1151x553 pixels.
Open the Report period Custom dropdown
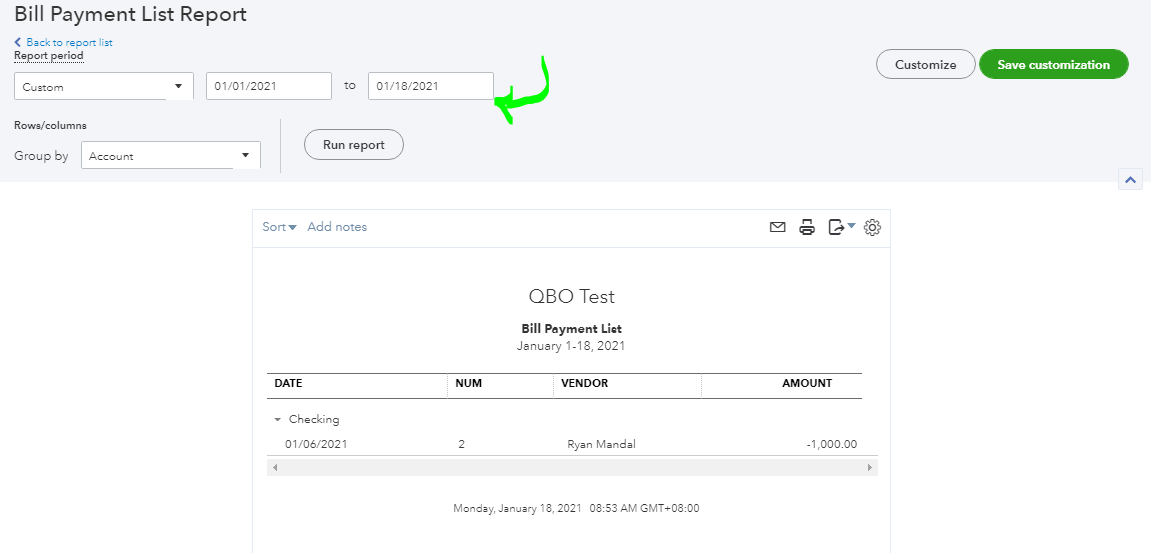point(104,87)
